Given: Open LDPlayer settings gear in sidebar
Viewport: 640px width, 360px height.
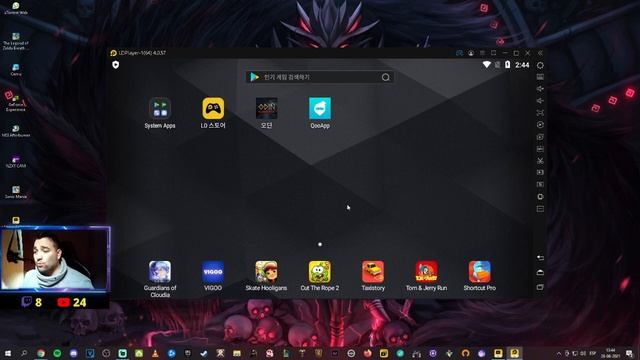Looking at the screenshot, I should tap(540, 65).
